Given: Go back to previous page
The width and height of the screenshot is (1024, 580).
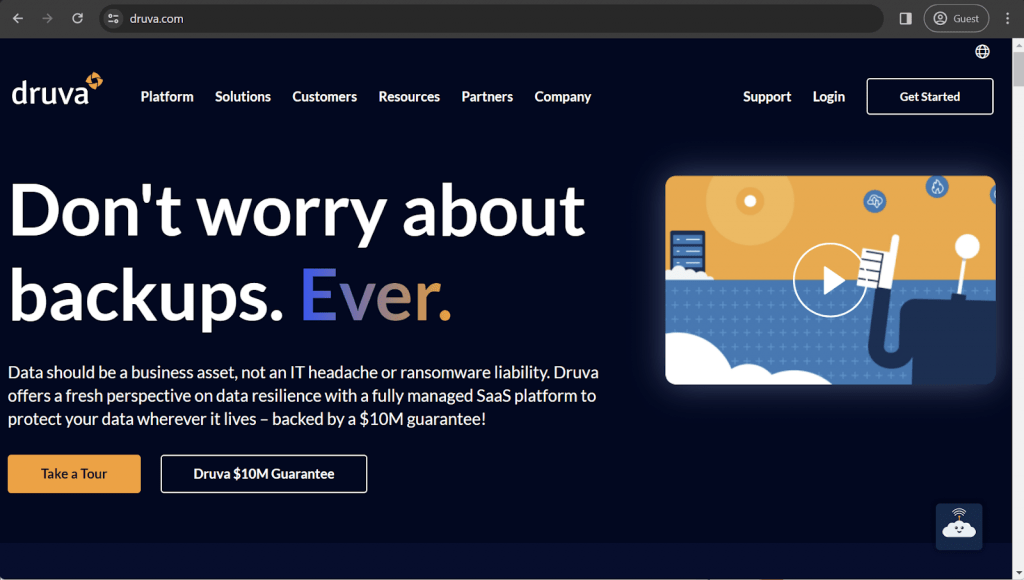Looking at the screenshot, I should coord(18,18).
